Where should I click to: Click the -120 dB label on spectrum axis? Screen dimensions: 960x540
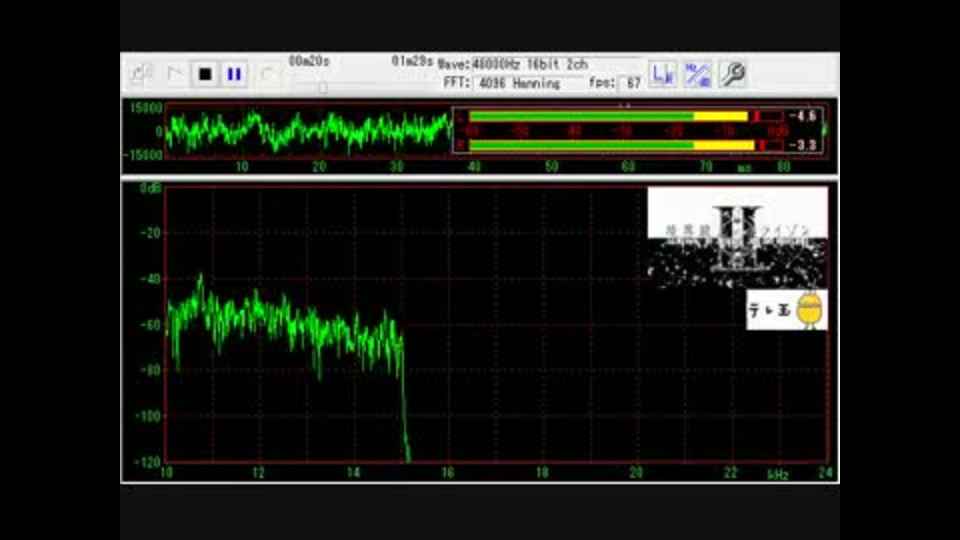(148, 462)
